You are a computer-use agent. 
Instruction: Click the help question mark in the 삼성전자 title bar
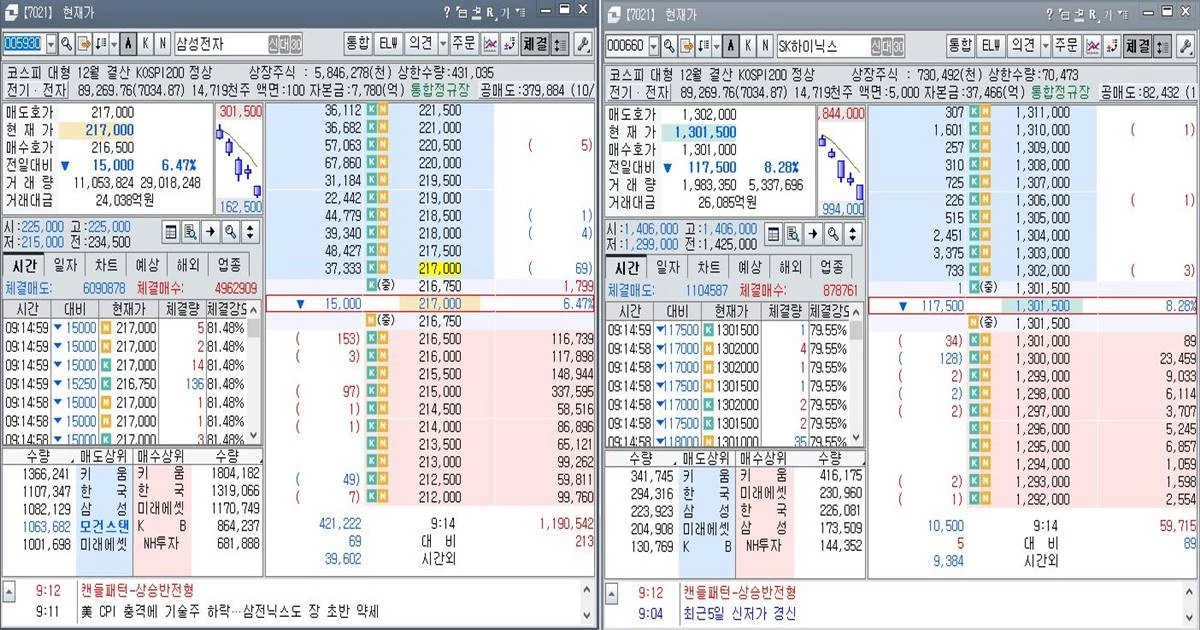(447, 11)
